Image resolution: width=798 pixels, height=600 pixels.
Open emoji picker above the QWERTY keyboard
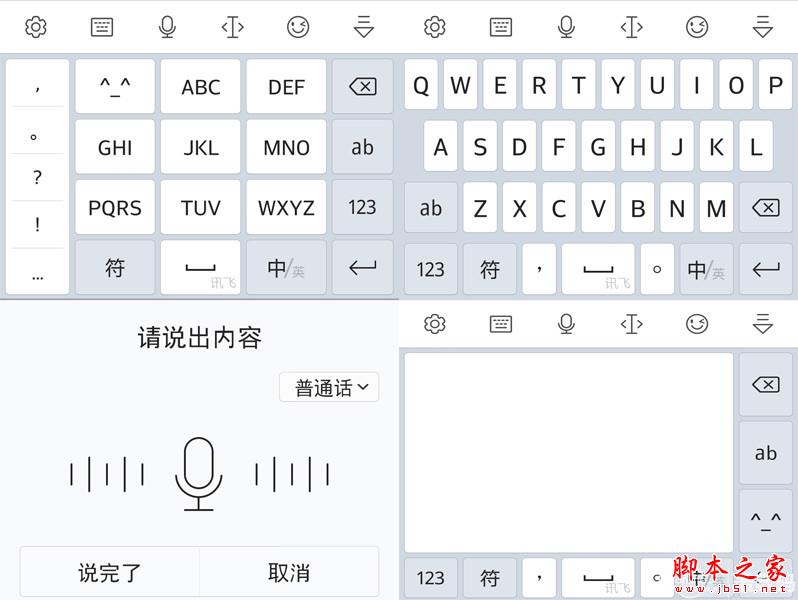coord(697,27)
